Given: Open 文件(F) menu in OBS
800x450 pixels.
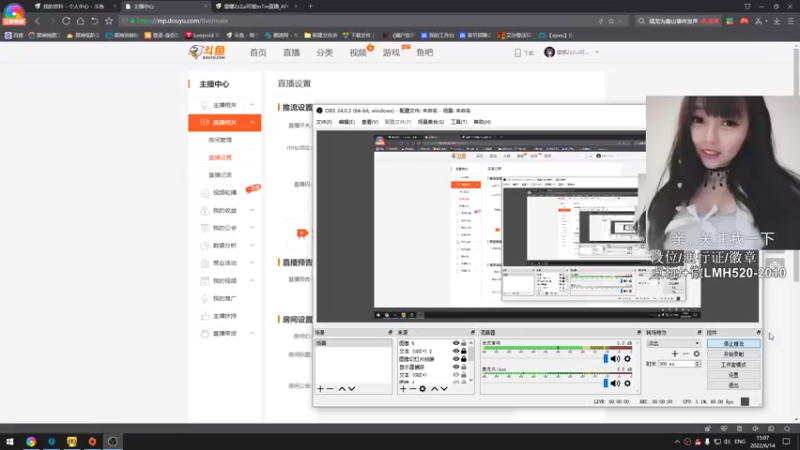Looking at the screenshot, I should pos(324,122).
